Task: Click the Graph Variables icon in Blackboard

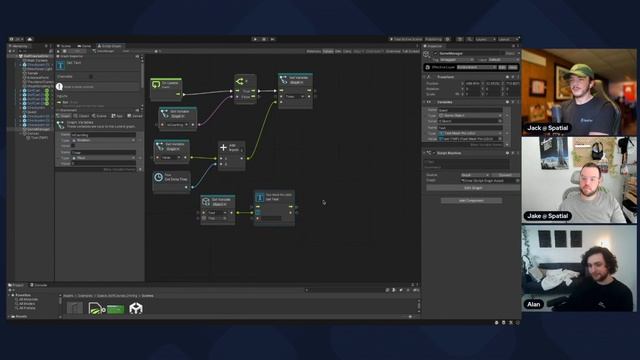Action: (60, 124)
